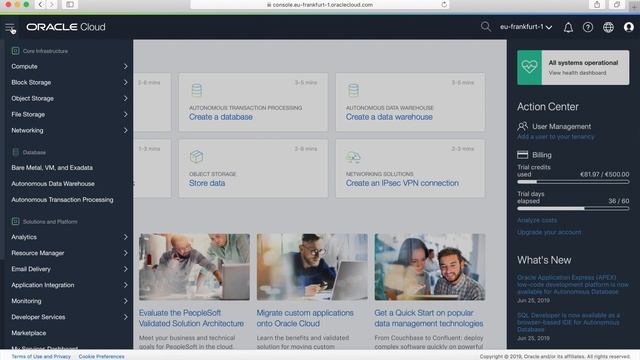The height and width of the screenshot is (360, 640).
Task: Click Add a user to your tenancy
Action: (556, 137)
